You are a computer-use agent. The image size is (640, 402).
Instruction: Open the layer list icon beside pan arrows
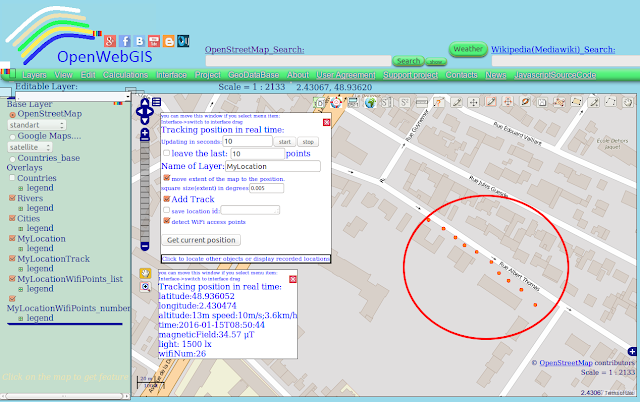(x=157, y=102)
